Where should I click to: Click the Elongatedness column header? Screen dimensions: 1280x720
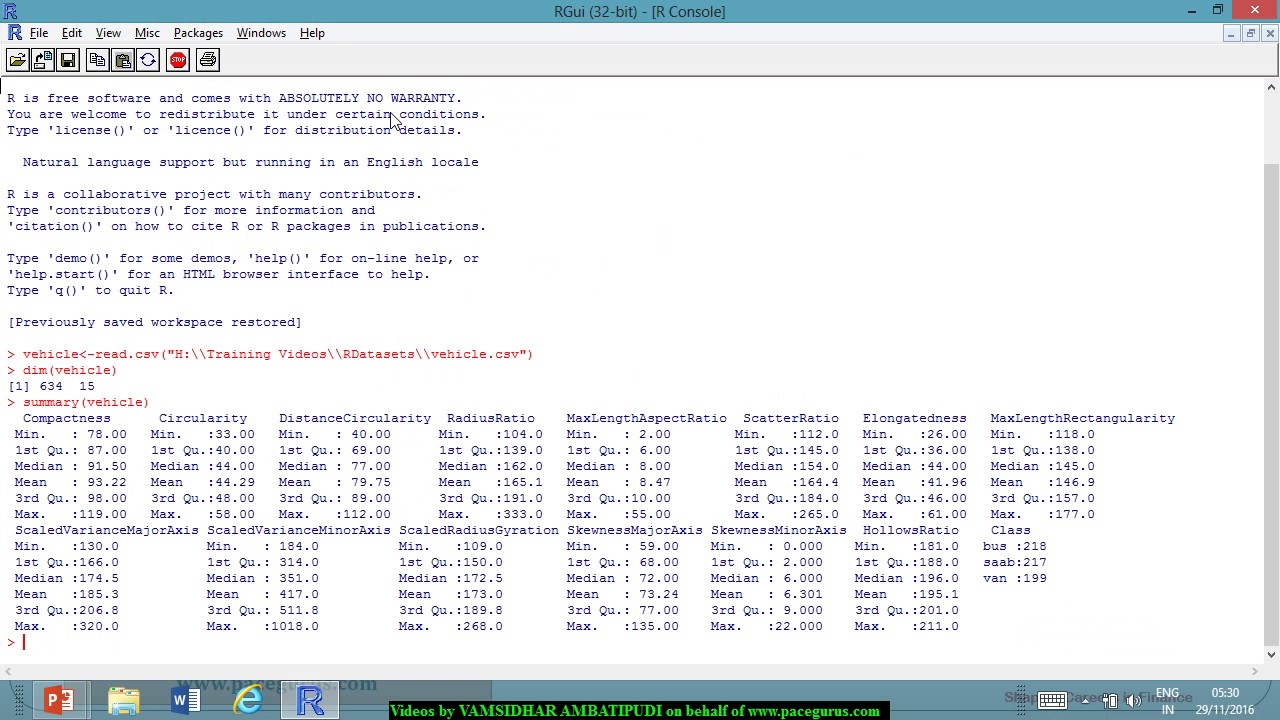(x=915, y=418)
